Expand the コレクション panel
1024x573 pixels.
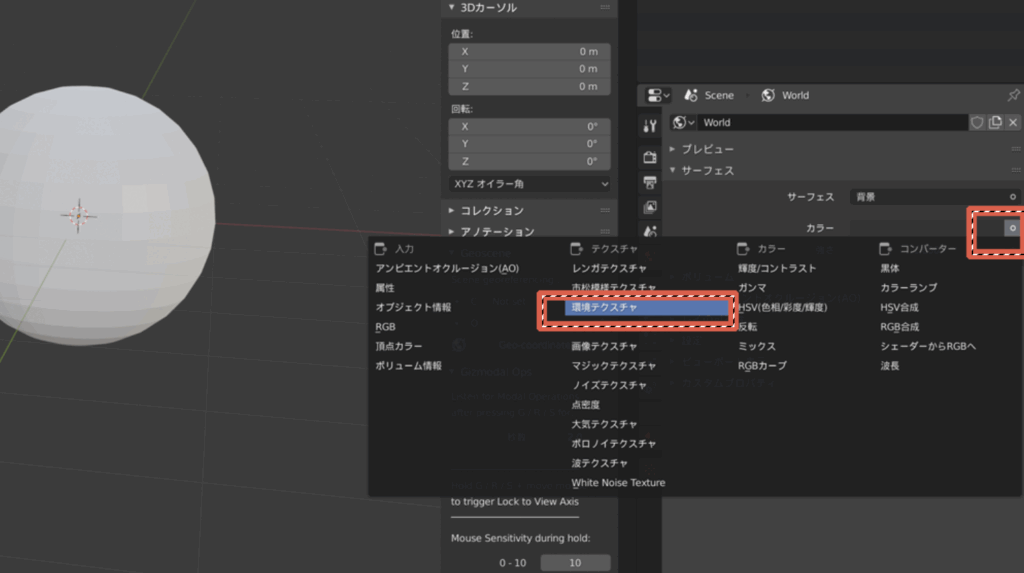click(x=491, y=211)
